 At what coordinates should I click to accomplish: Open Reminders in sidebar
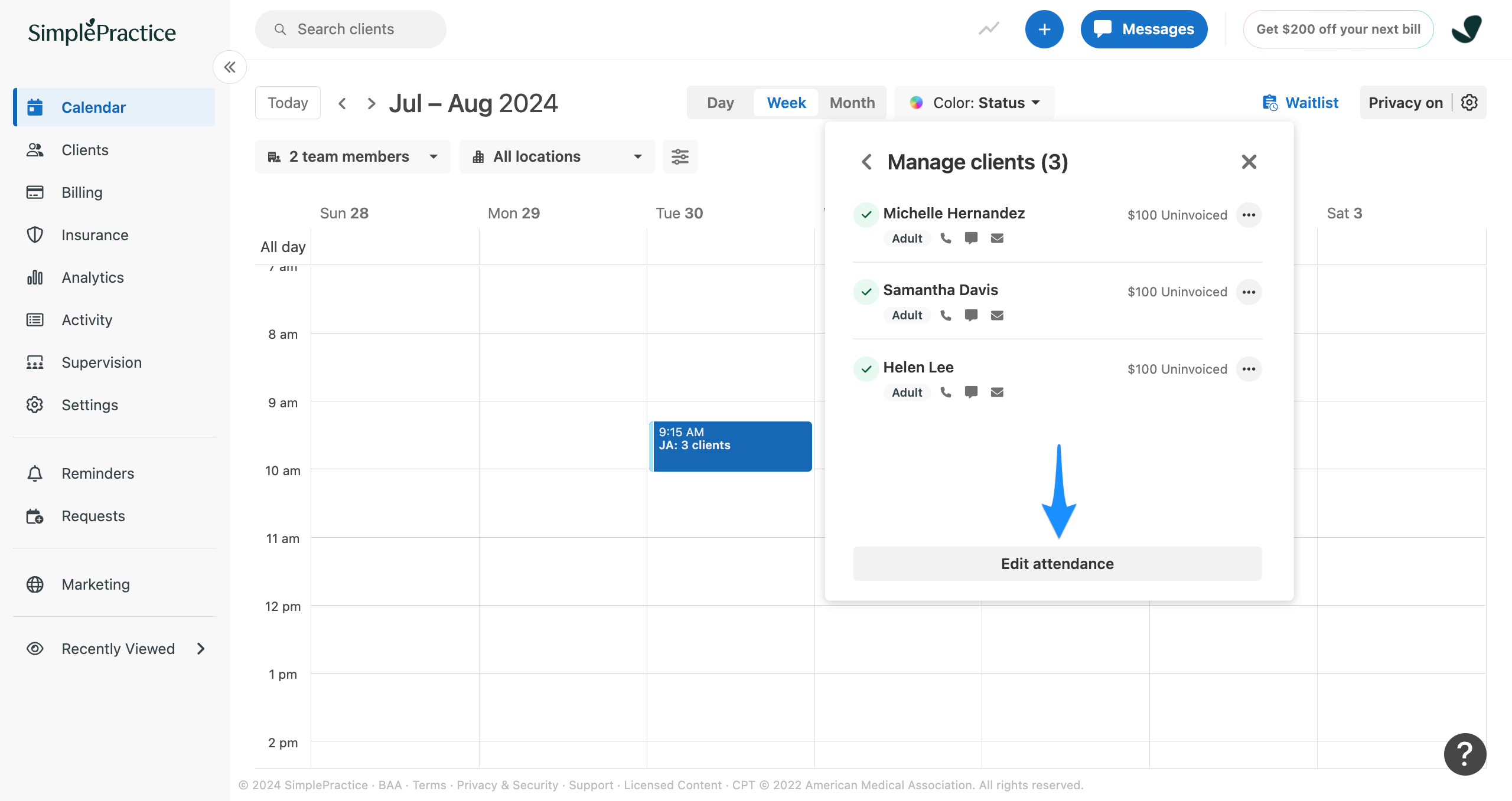(x=114, y=473)
